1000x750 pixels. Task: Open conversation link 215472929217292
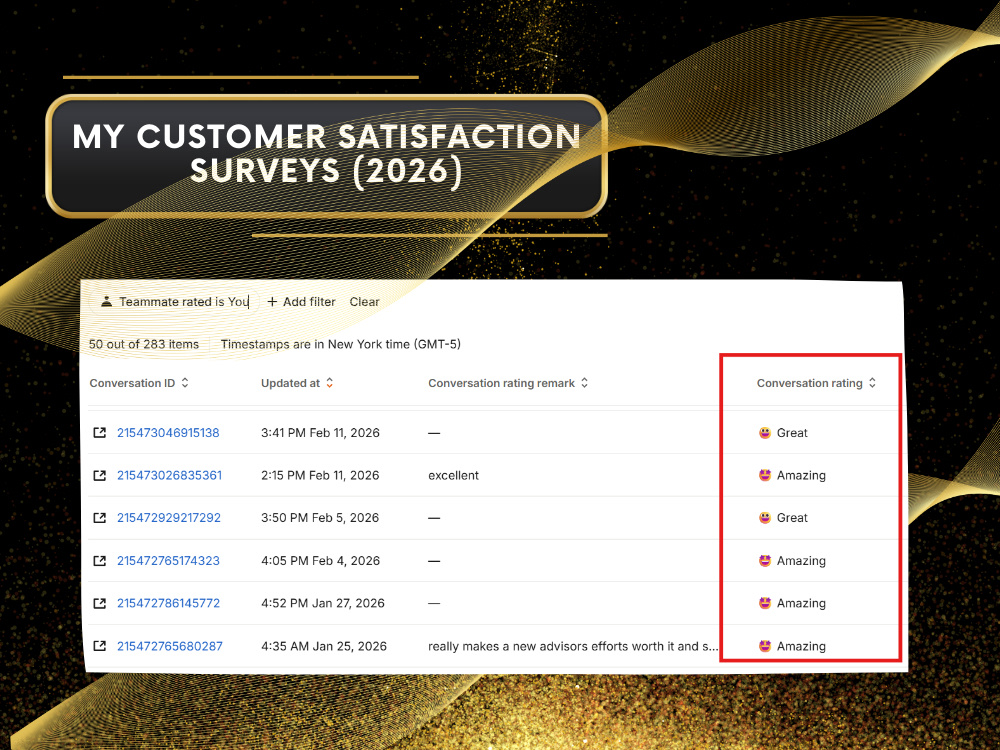coord(169,518)
